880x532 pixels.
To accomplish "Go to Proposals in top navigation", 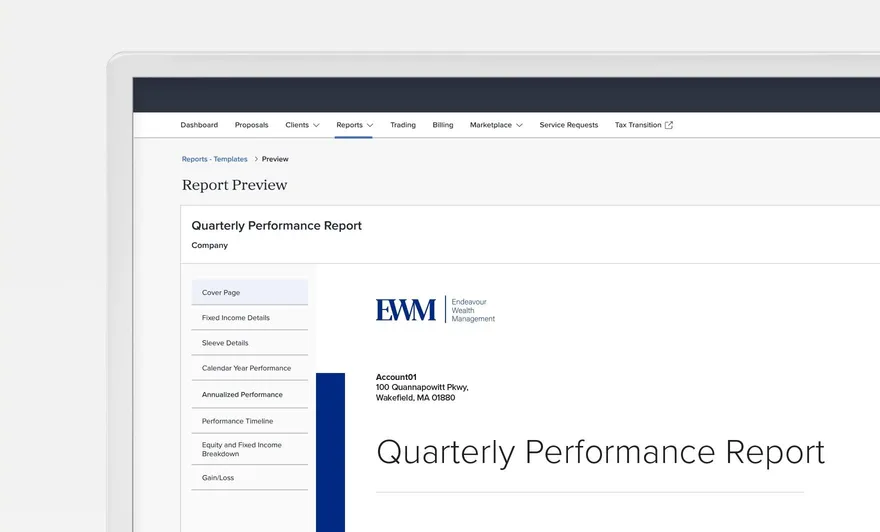I will (x=251, y=125).
